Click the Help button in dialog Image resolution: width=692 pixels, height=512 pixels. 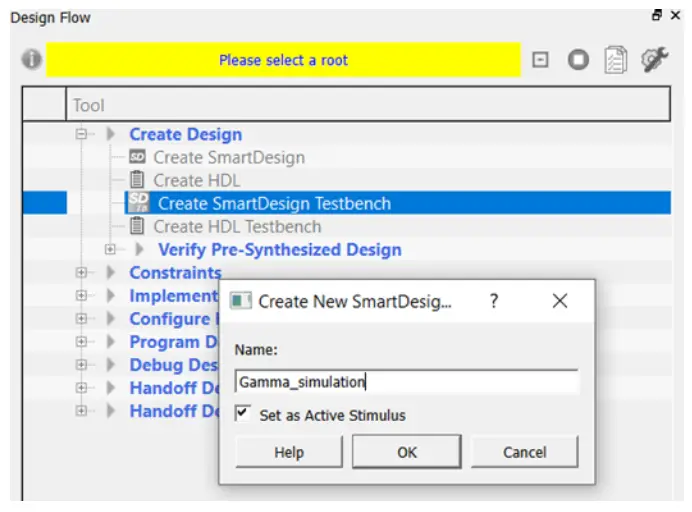coord(289,452)
